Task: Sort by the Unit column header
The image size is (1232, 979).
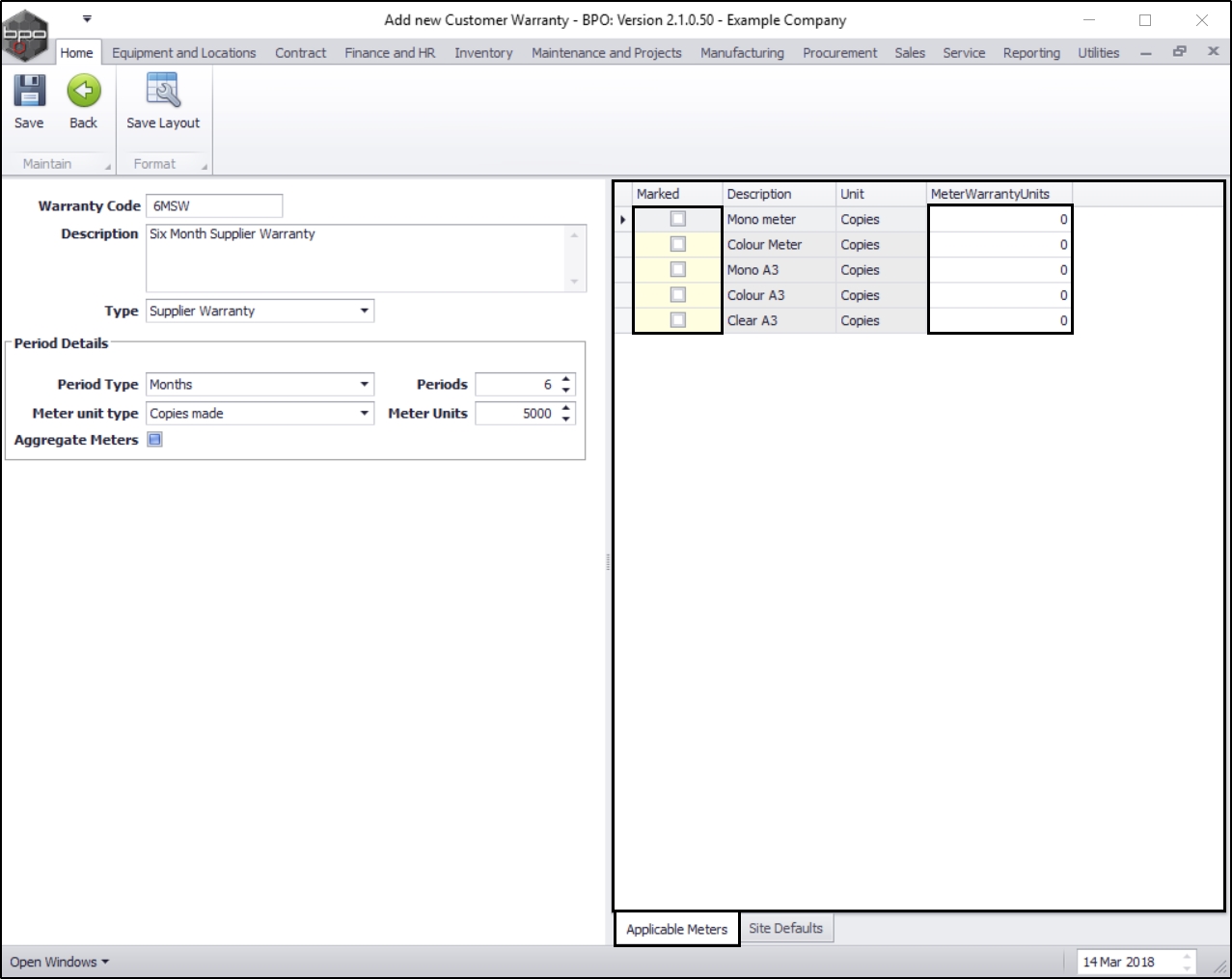Action: pyautogui.click(x=881, y=194)
